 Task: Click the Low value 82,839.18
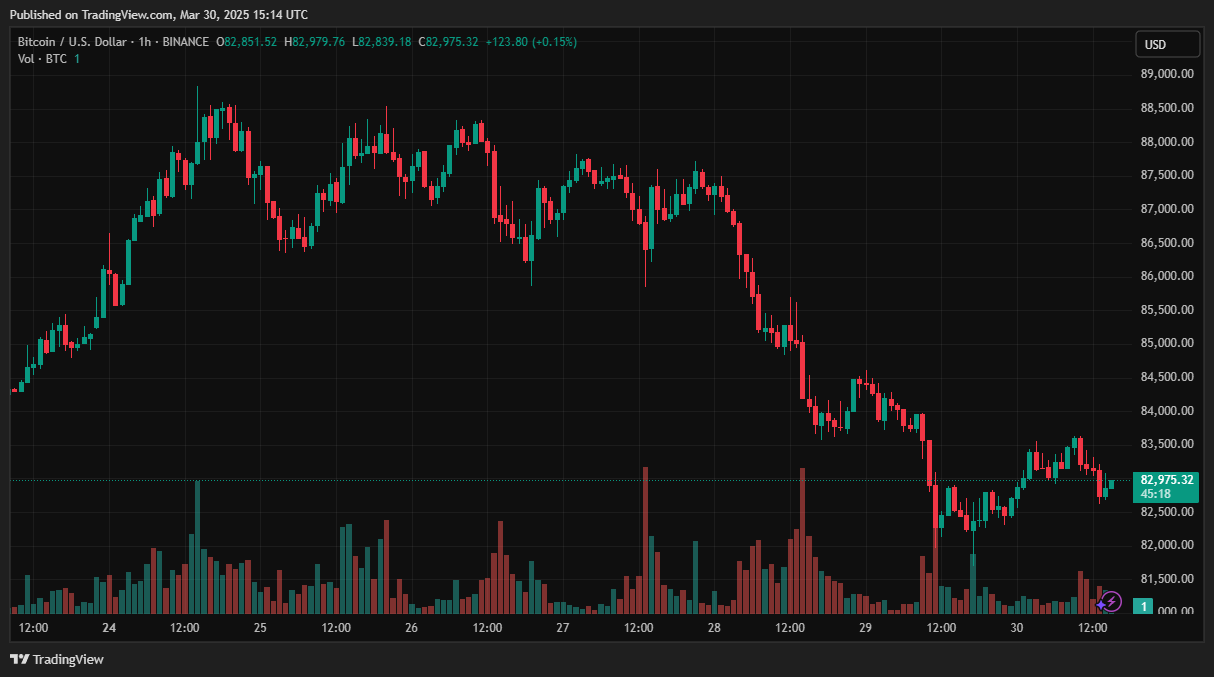pos(384,42)
